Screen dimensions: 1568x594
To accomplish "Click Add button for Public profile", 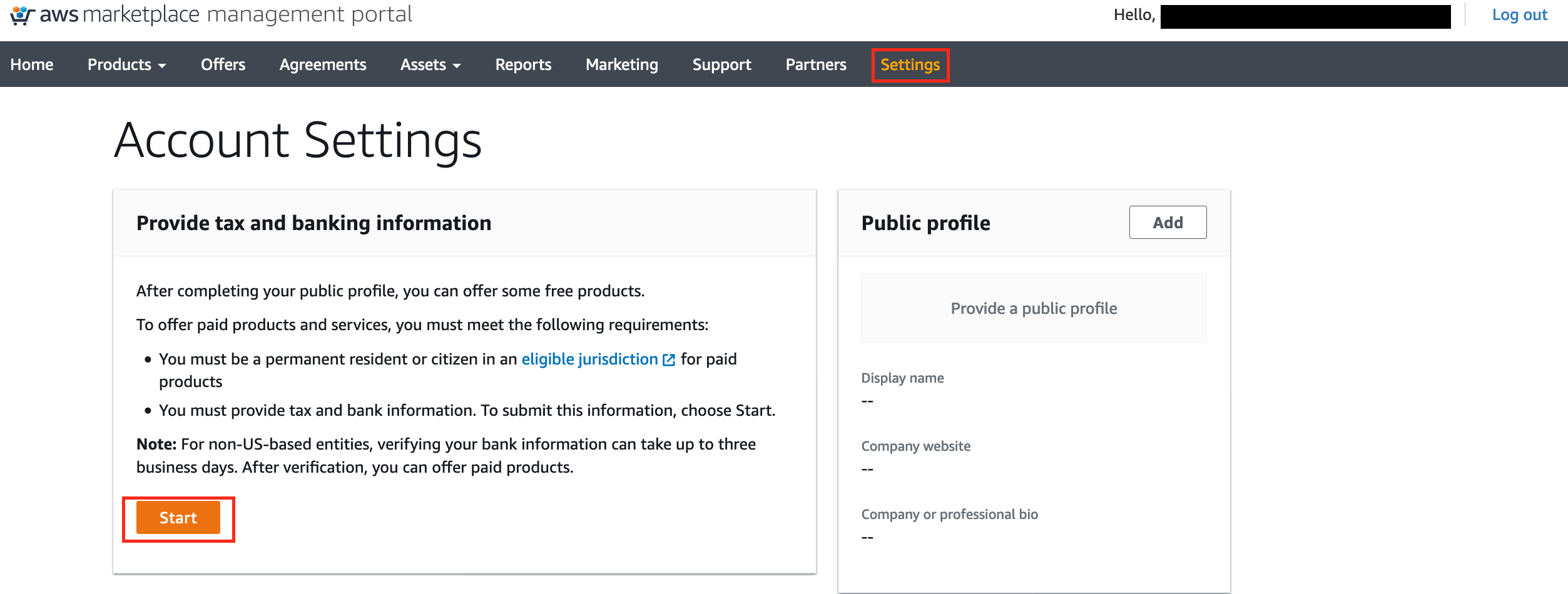I will click(x=1167, y=223).
